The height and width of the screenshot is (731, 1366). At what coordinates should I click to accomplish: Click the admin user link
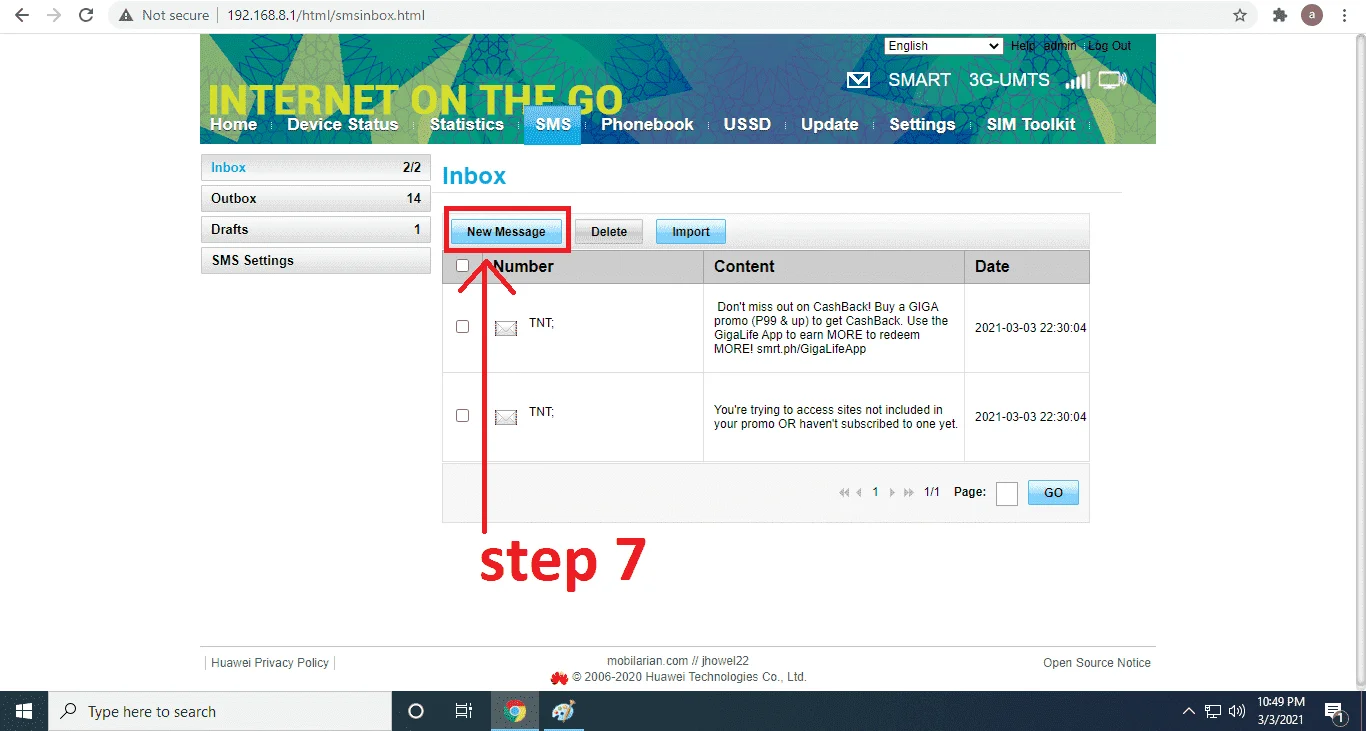pyautogui.click(x=1060, y=46)
